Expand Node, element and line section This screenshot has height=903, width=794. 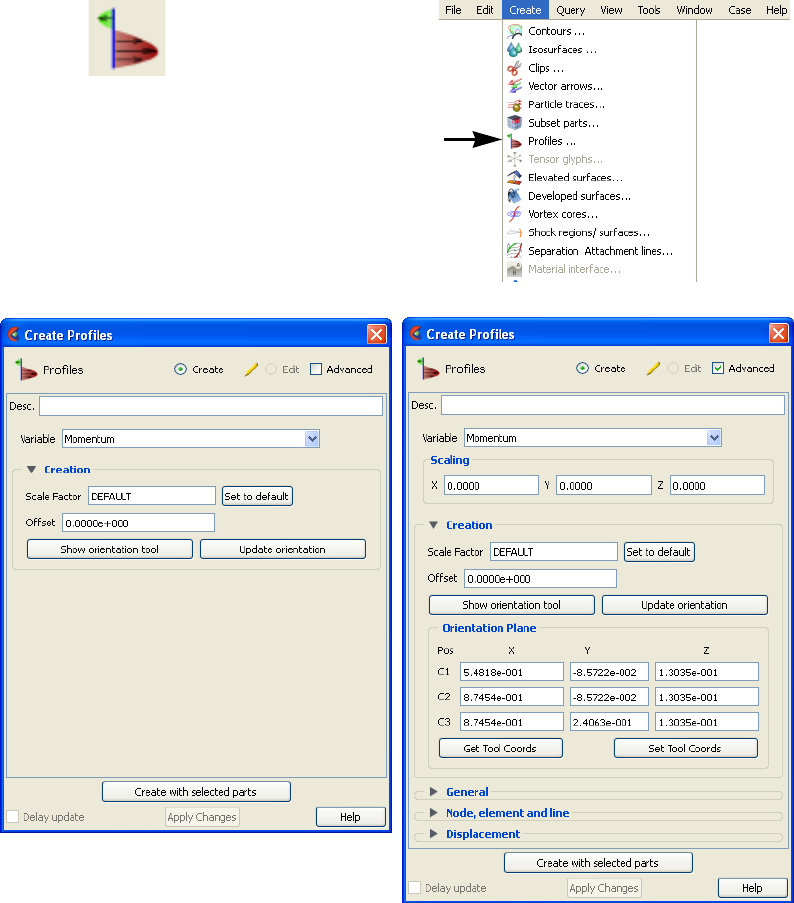click(x=434, y=813)
